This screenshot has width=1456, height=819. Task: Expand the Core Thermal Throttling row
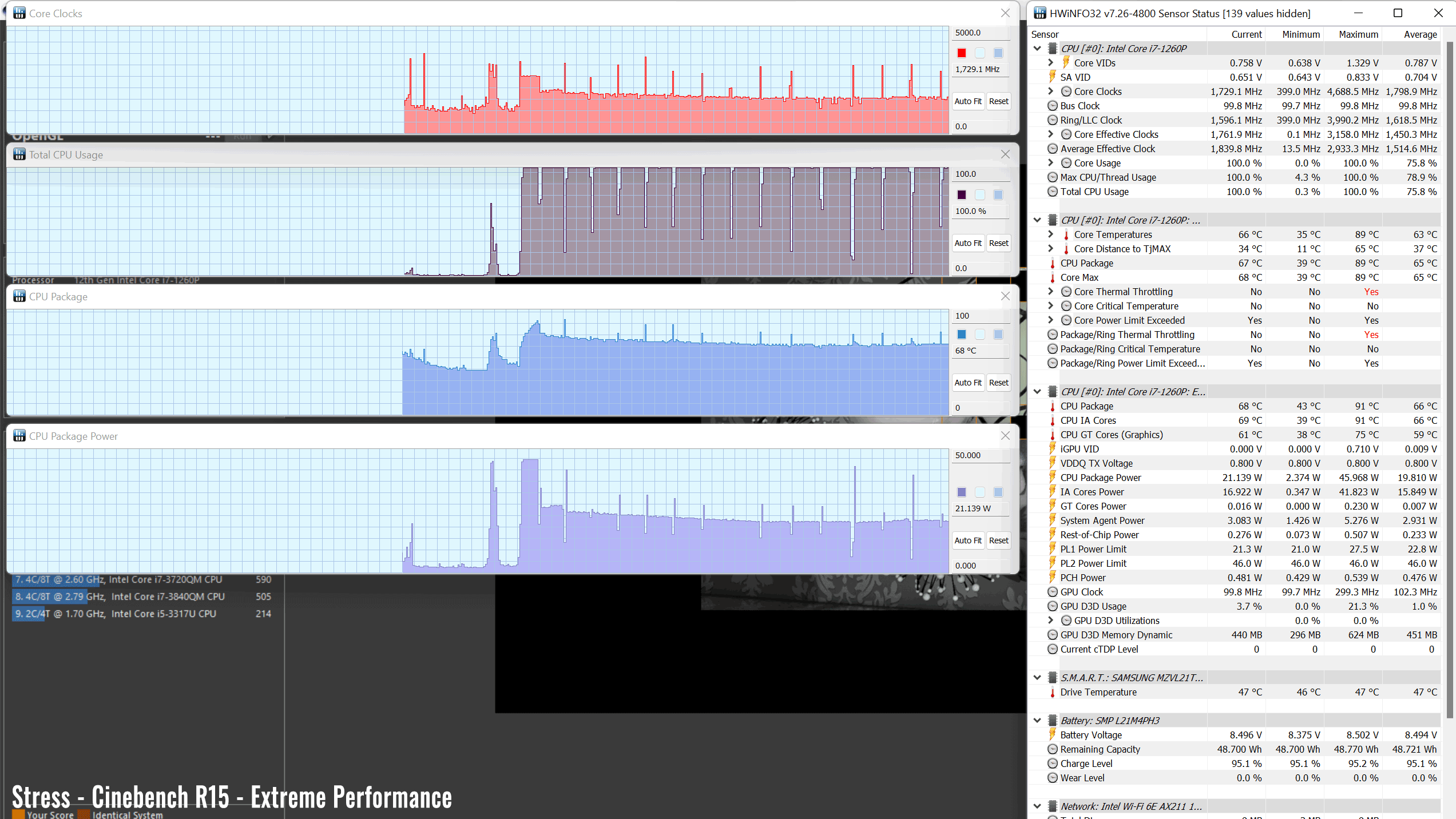1050,291
